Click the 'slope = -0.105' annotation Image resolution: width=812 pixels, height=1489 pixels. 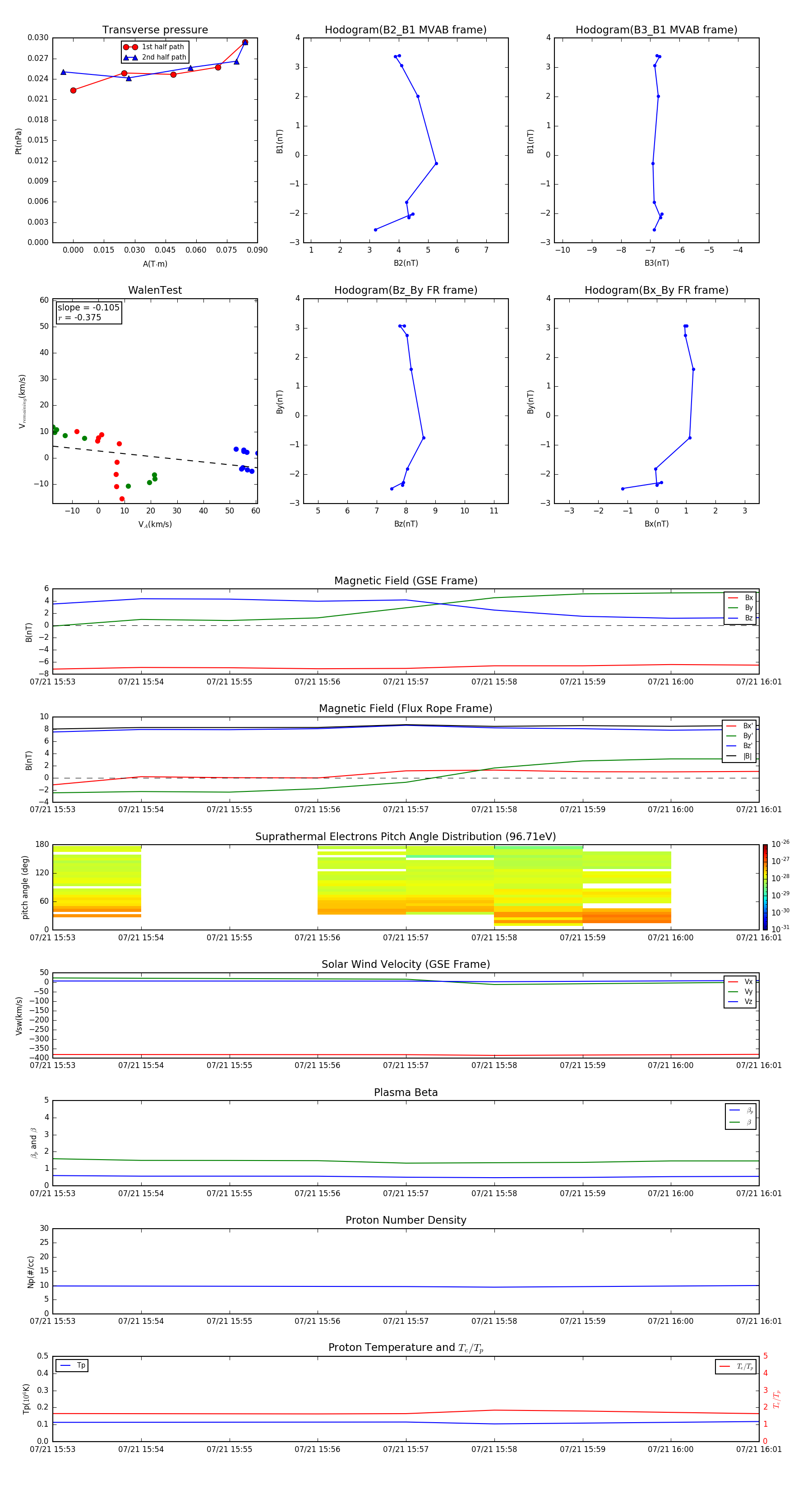coord(88,308)
